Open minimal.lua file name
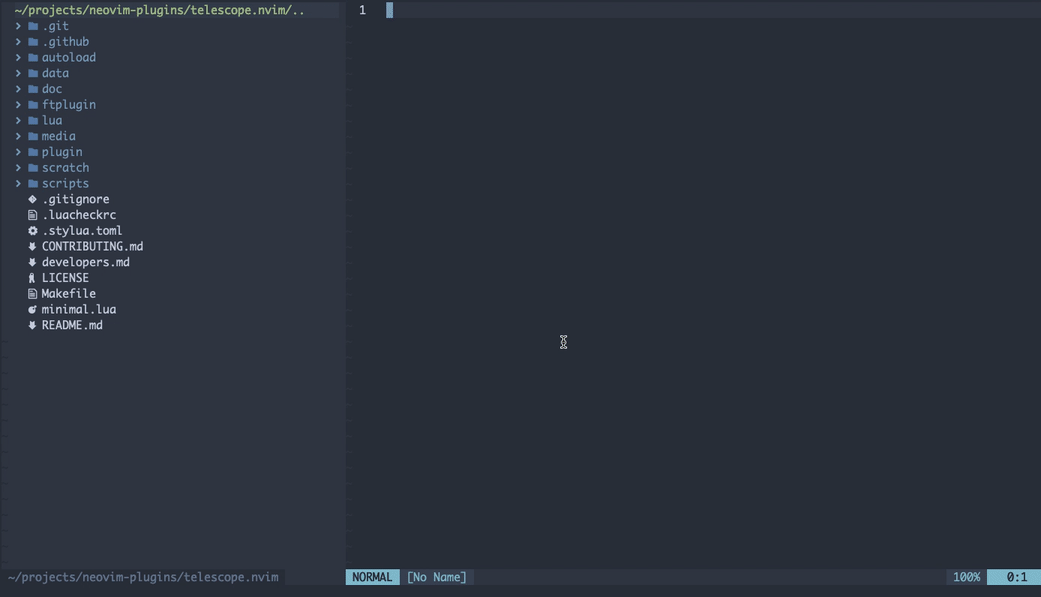Screen dimensions: 1041x597 [x=79, y=309]
